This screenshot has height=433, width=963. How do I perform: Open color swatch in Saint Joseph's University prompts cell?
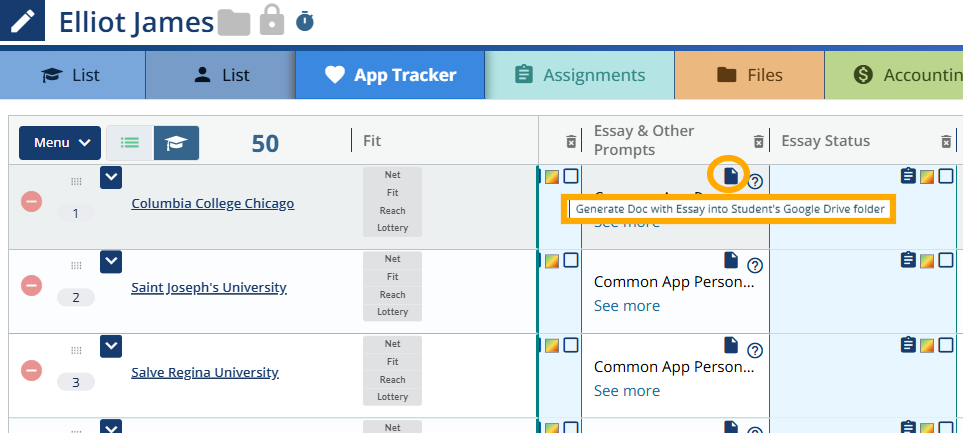pyautogui.click(x=552, y=261)
